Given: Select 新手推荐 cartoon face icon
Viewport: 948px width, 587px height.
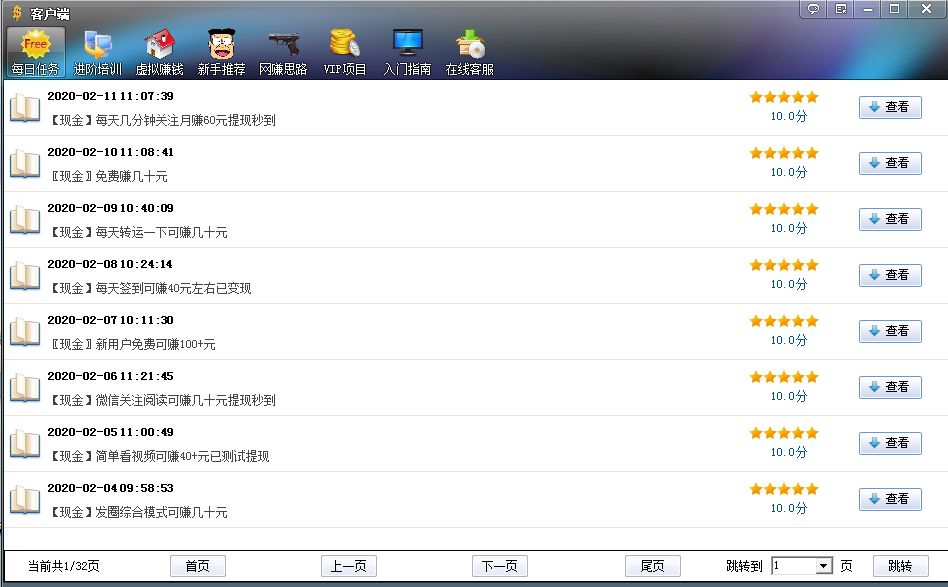Looking at the screenshot, I should click(221, 53).
